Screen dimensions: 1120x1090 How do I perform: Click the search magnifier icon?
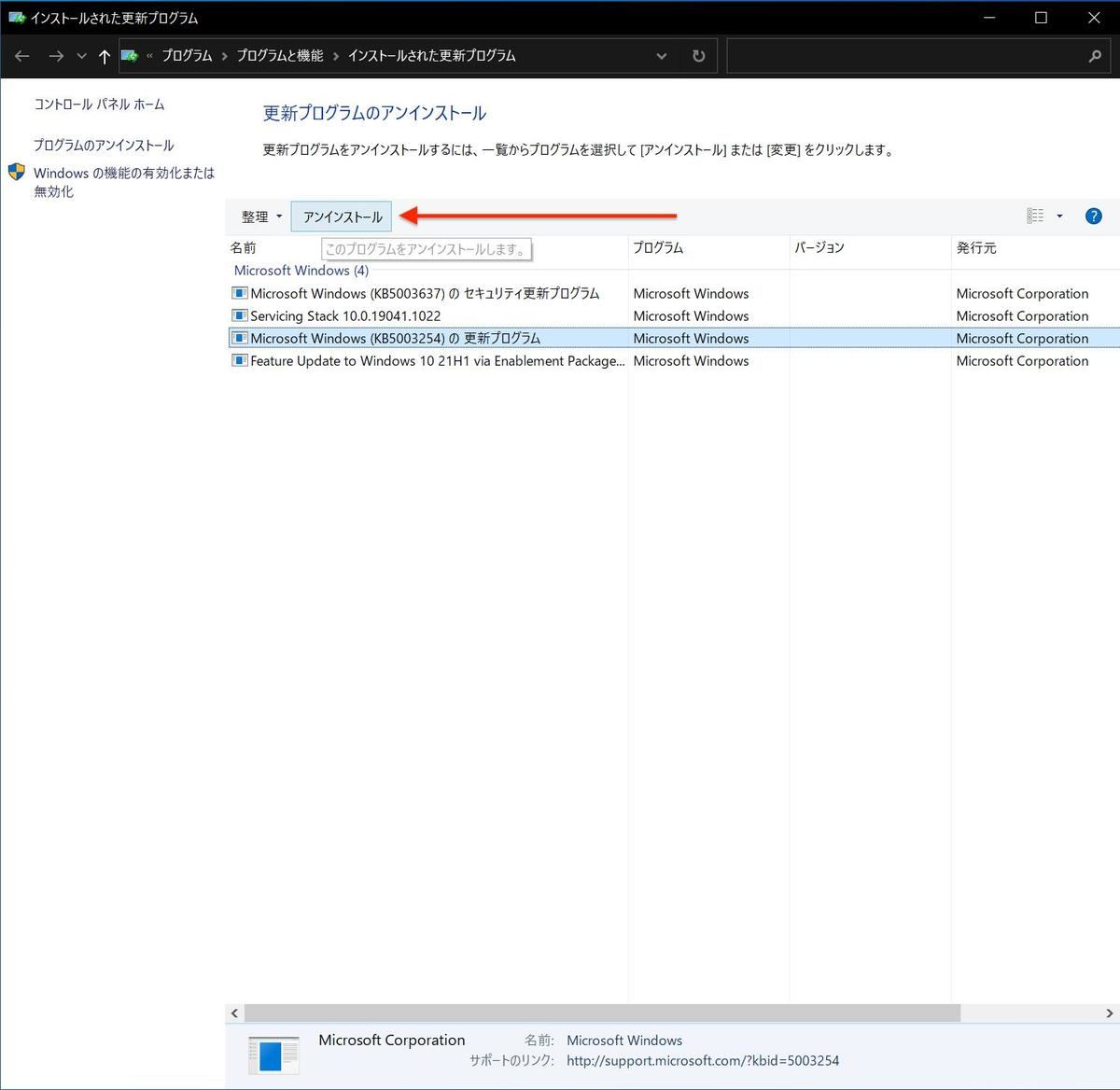point(1095,56)
